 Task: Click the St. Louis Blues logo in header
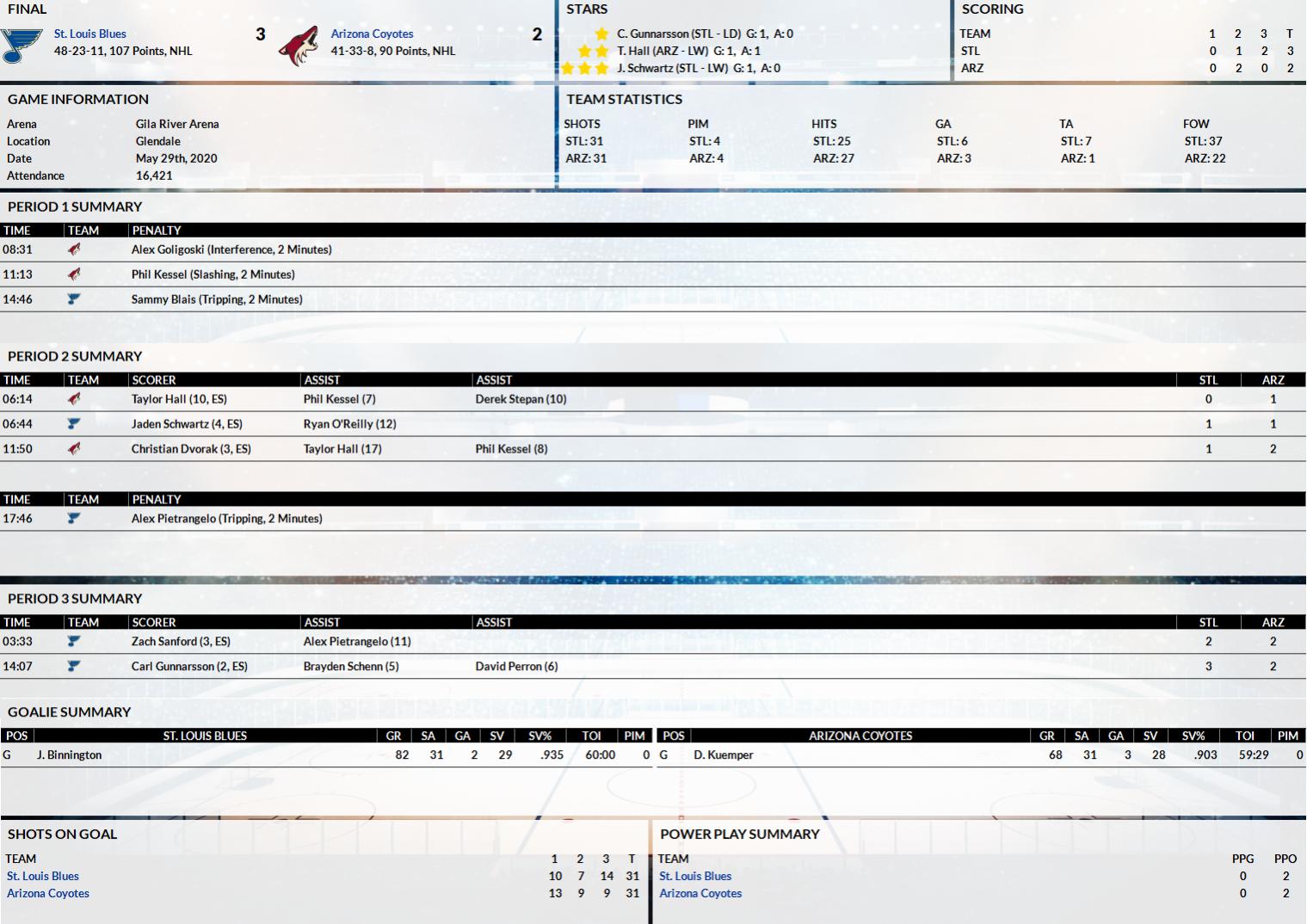pos(22,46)
